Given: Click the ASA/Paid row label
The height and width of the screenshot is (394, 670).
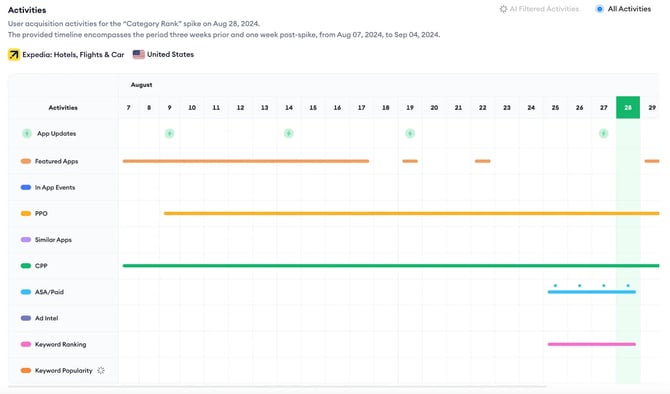Looking at the screenshot, I should coord(49,292).
